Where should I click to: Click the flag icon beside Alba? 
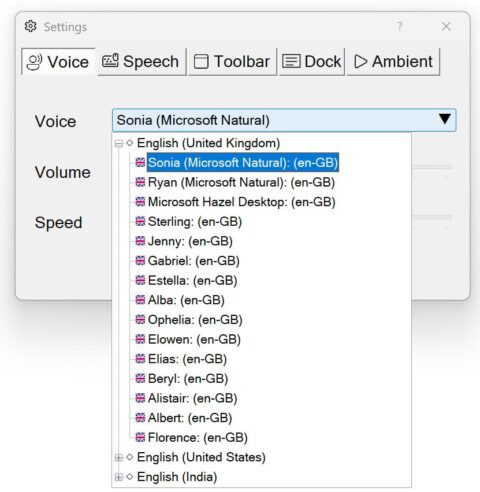pyautogui.click(x=140, y=300)
